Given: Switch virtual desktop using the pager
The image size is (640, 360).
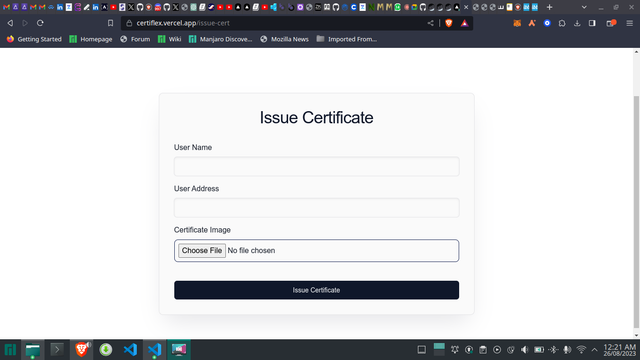Looking at the screenshot, I should click(439, 350).
